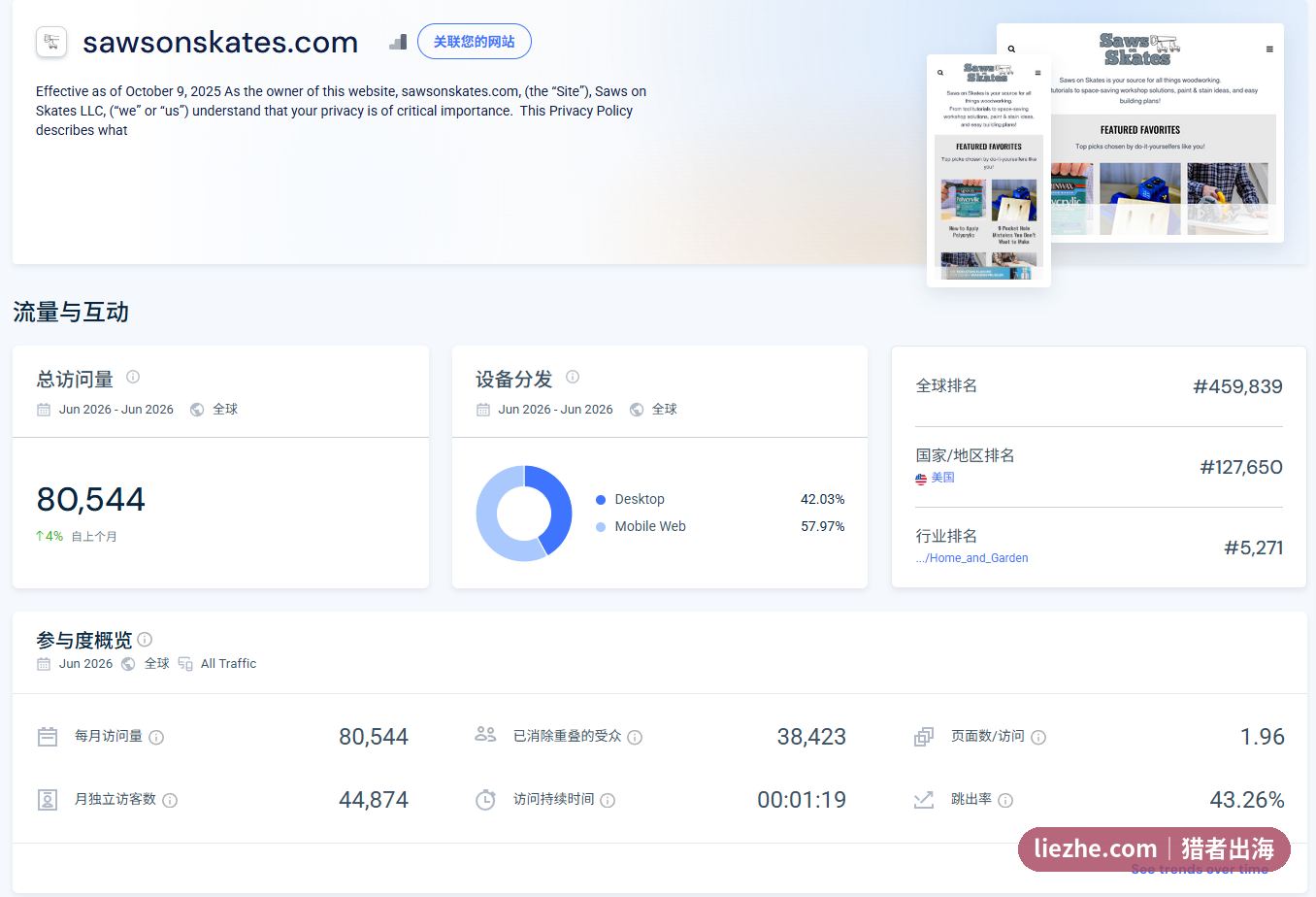Click info icon next to 页面数/访问
1316x897 pixels.
[x=1038, y=738]
